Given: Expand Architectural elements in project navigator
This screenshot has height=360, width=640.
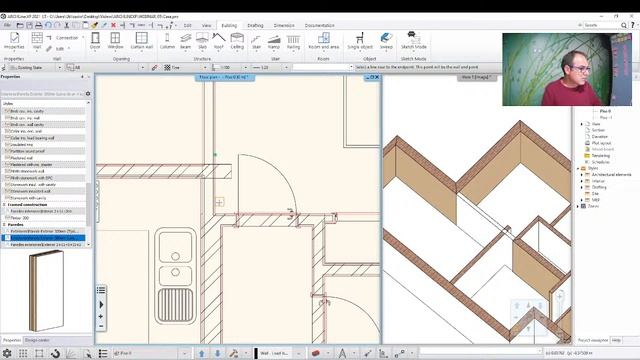Looking at the screenshot, I should pos(582,174).
